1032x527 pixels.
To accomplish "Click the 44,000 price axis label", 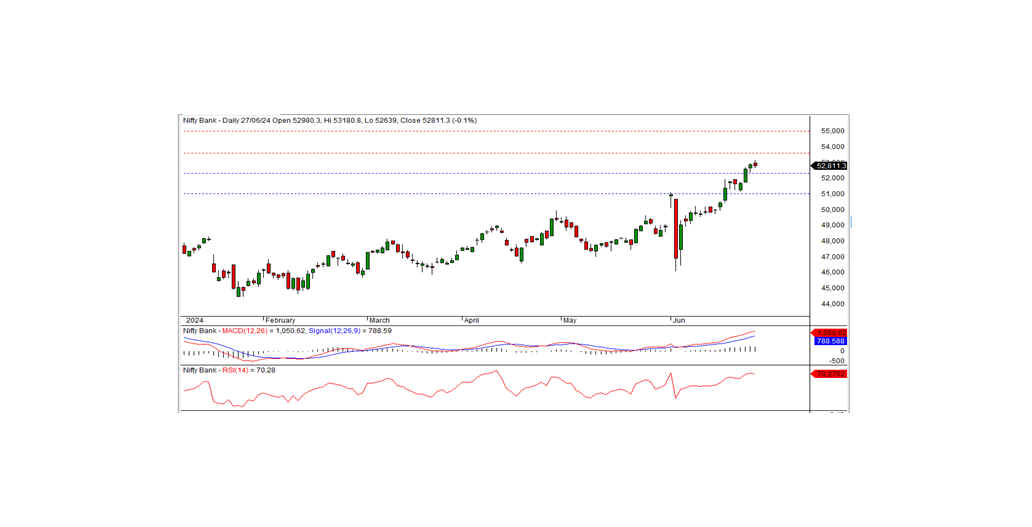I will (833, 305).
